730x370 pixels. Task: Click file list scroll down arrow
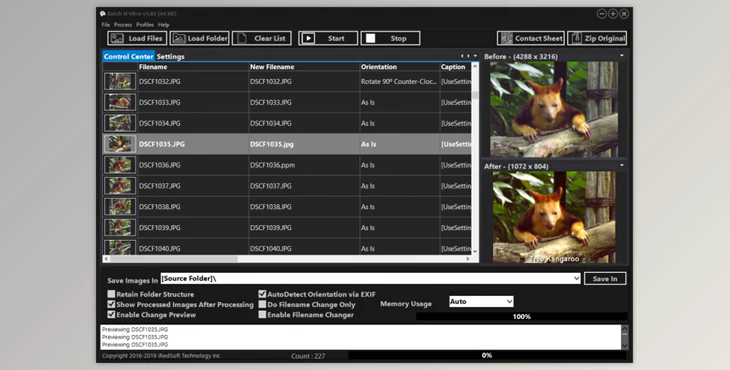click(x=475, y=251)
